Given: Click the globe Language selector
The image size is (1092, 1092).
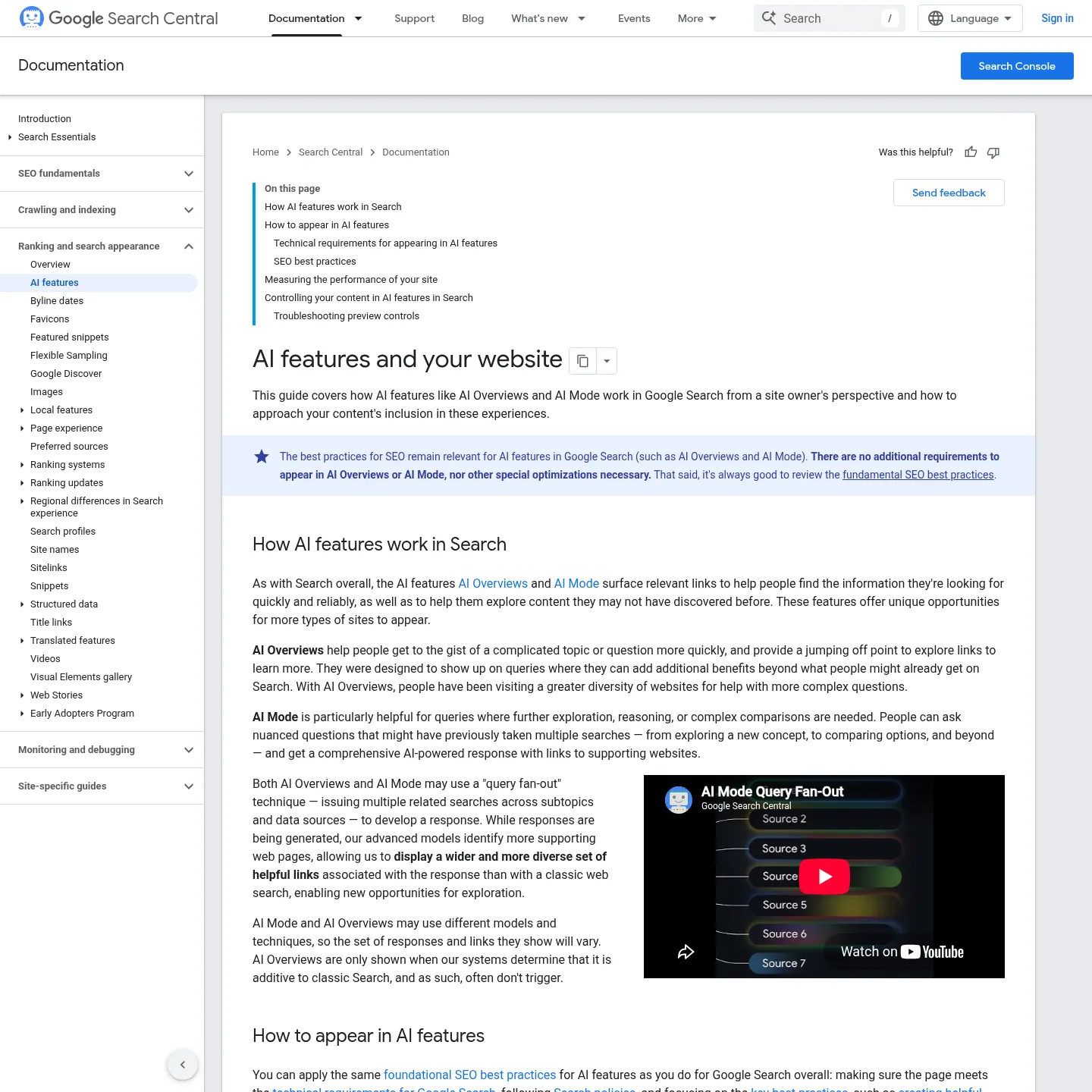Looking at the screenshot, I should click(970, 18).
